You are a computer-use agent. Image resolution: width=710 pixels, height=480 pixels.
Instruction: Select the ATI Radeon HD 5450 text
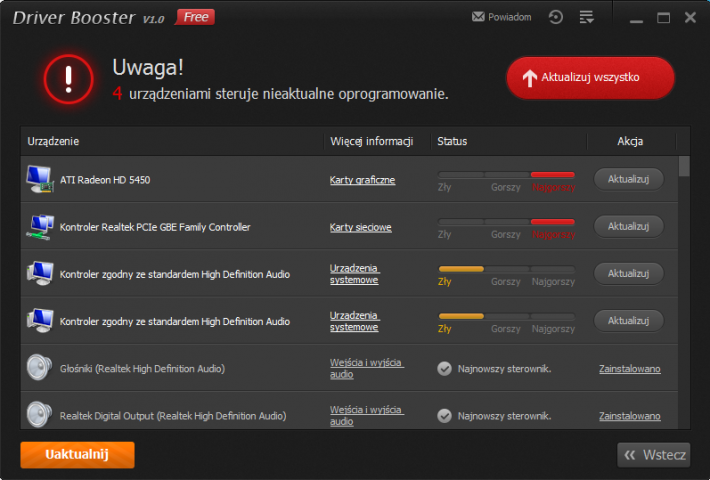point(105,180)
